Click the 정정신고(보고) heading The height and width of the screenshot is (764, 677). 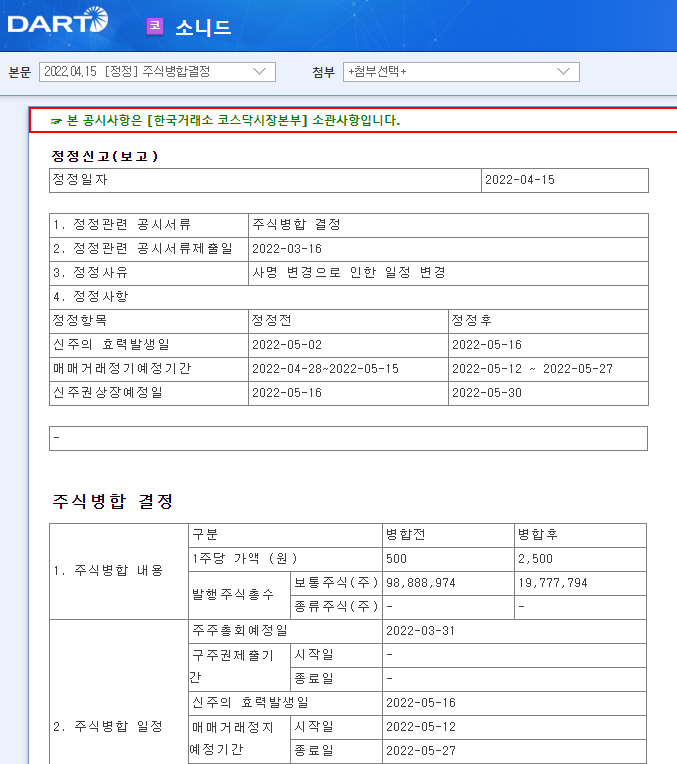tap(105, 156)
